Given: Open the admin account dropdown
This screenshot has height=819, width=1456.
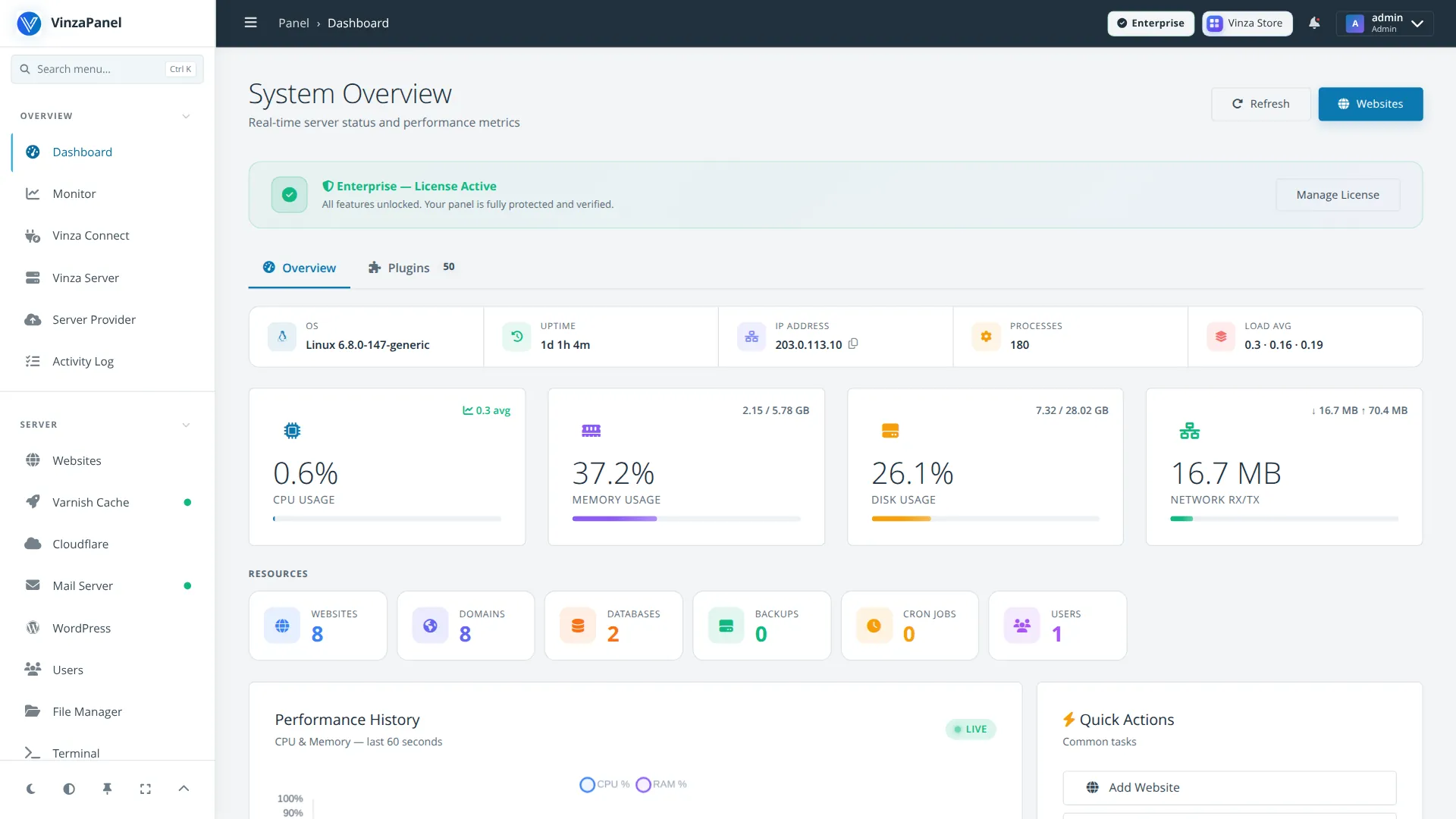Looking at the screenshot, I should [1385, 23].
